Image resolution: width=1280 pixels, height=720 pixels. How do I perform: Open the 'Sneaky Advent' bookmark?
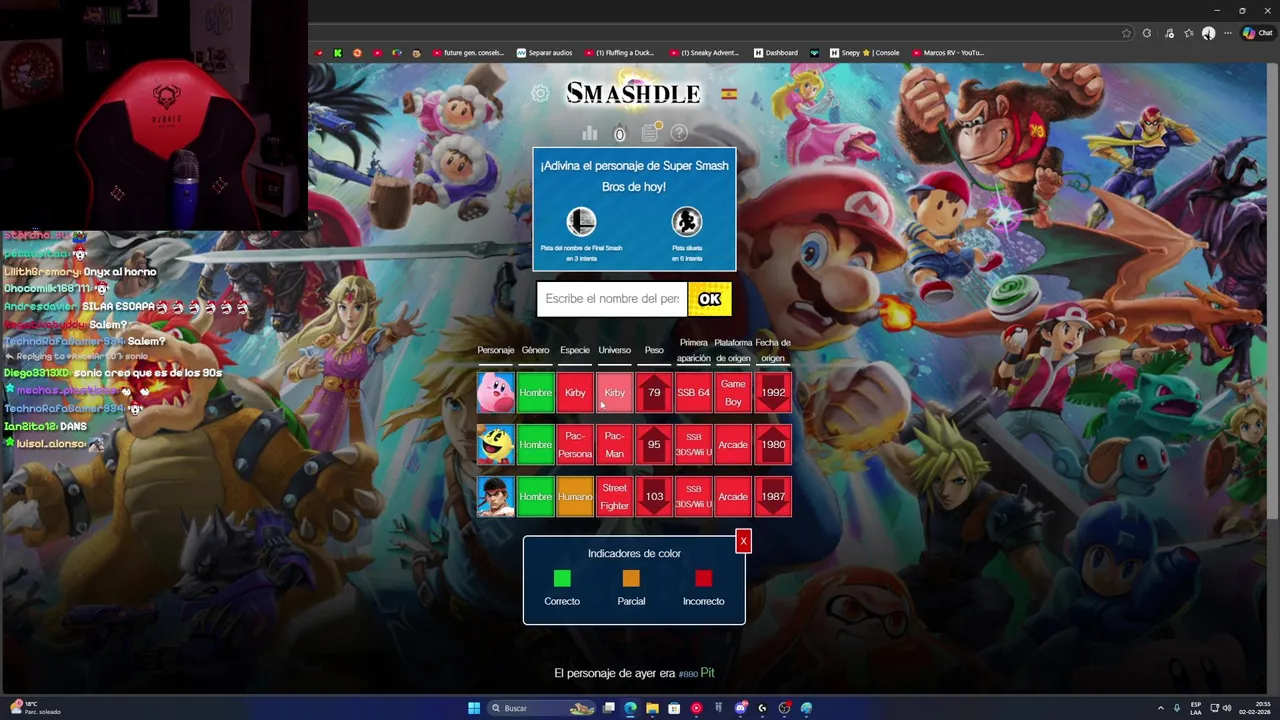pos(705,53)
